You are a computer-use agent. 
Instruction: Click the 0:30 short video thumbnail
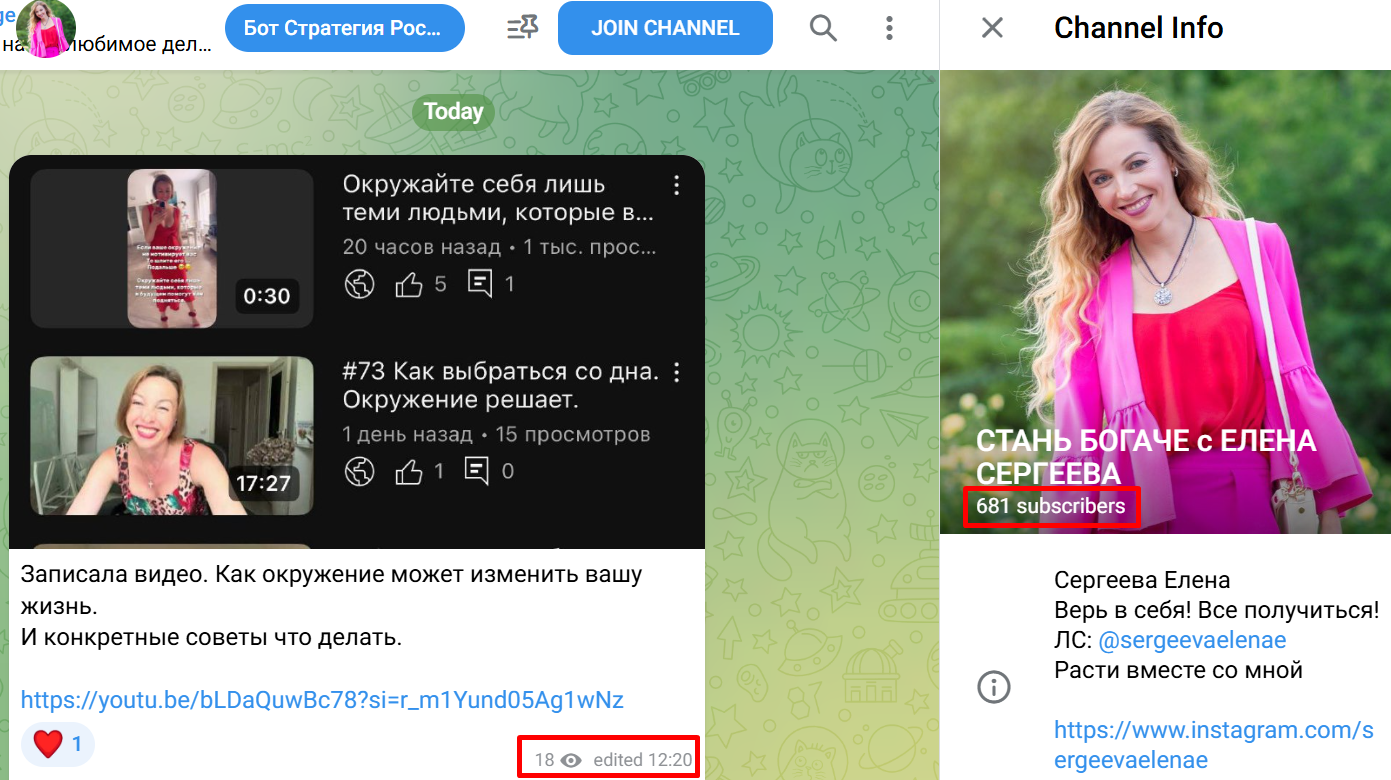172,248
